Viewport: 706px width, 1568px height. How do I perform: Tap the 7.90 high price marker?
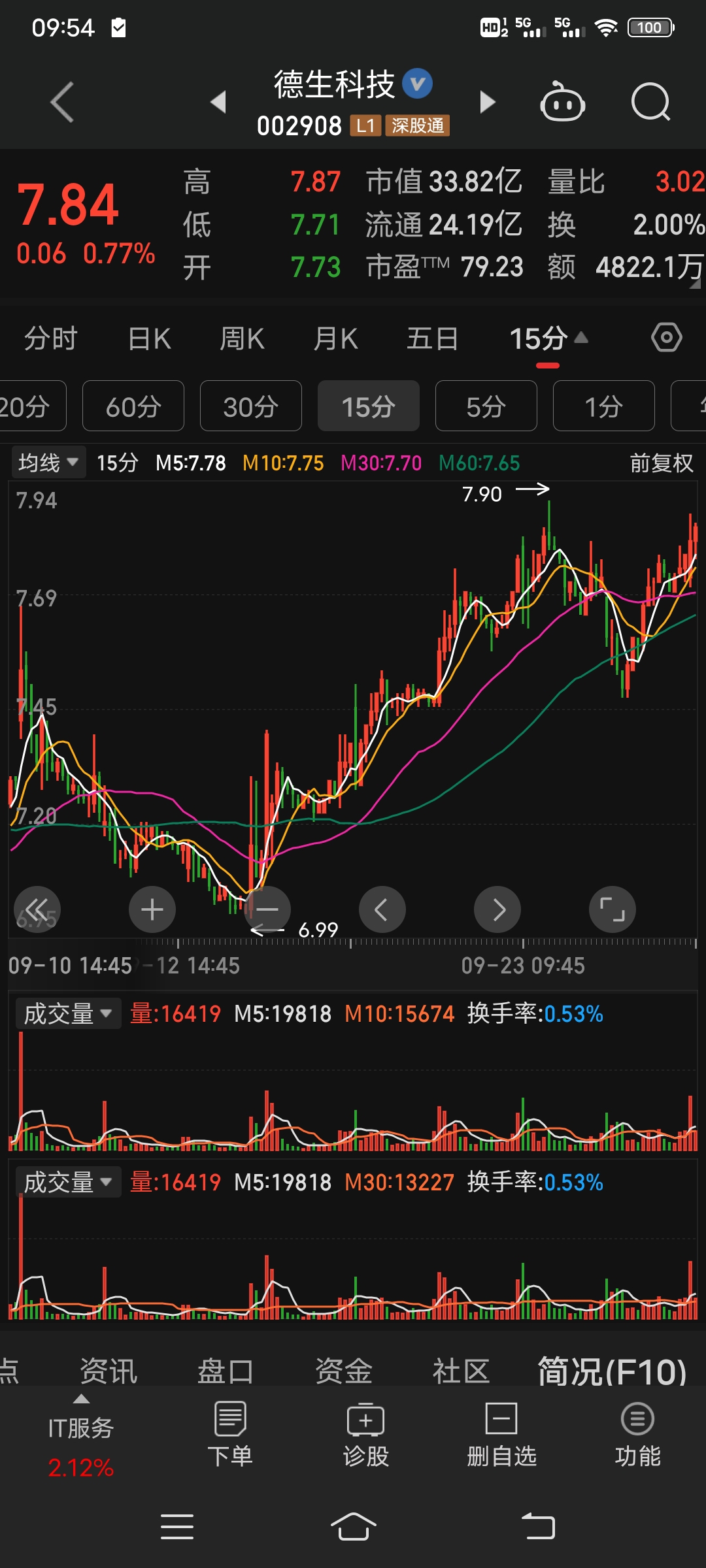click(x=482, y=494)
